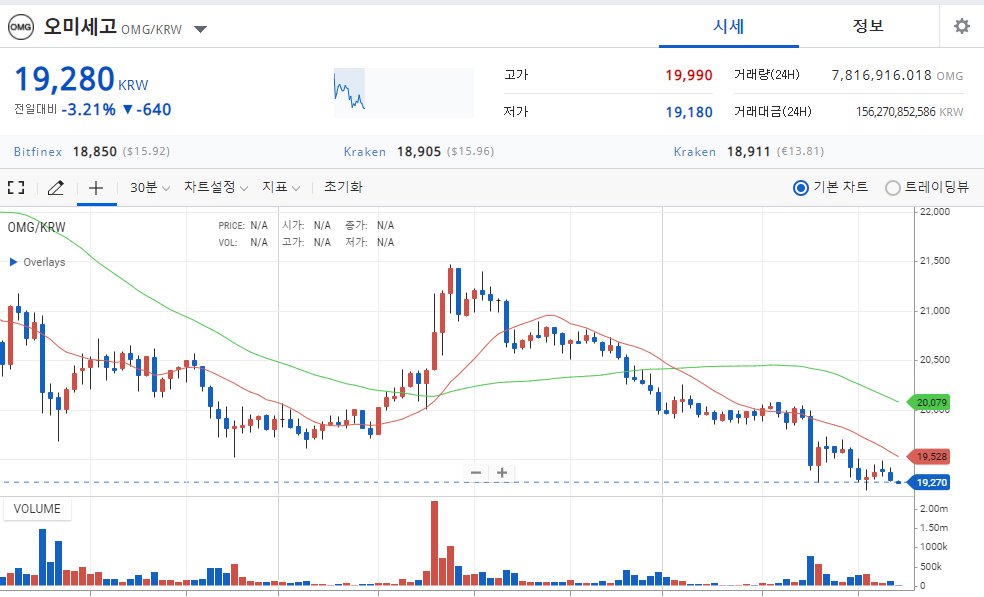This screenshot has height=597, width=984.
Task: Activate the crosshair plus tool
Action: [x=96, y=187]
